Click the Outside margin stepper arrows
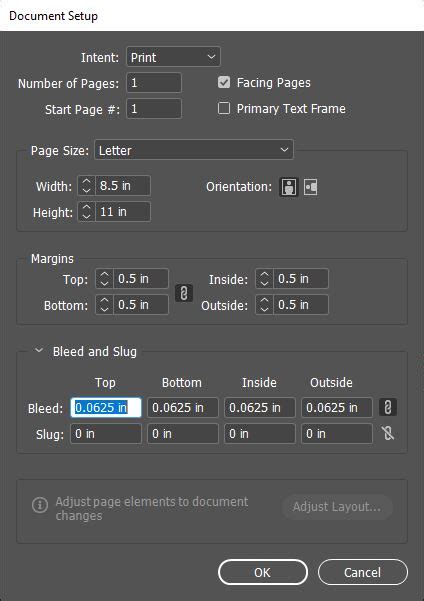The width and height of the screenshot is (424, 601). [264, 305]
